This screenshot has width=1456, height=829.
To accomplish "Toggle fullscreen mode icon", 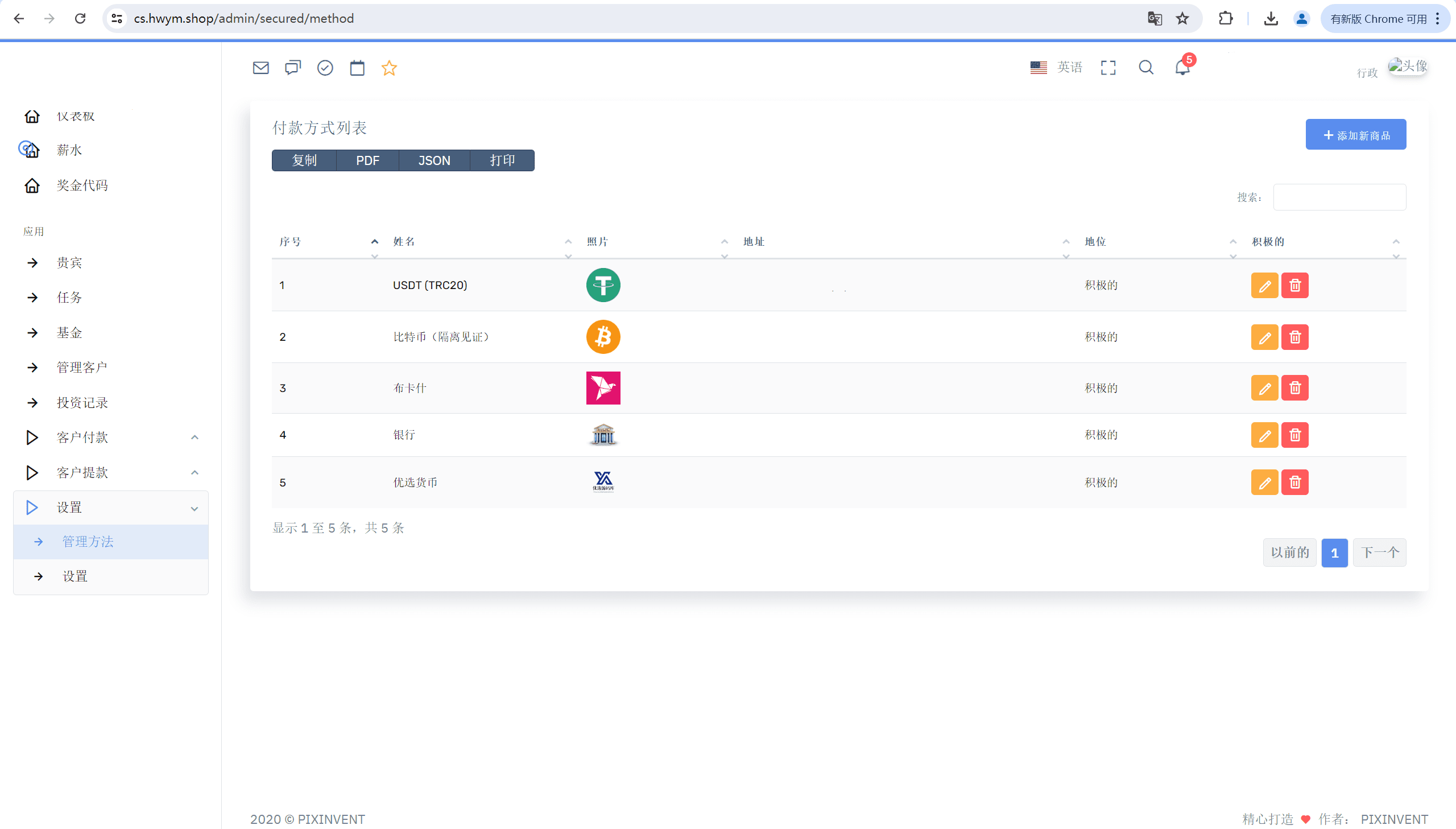I will 1108,68.
